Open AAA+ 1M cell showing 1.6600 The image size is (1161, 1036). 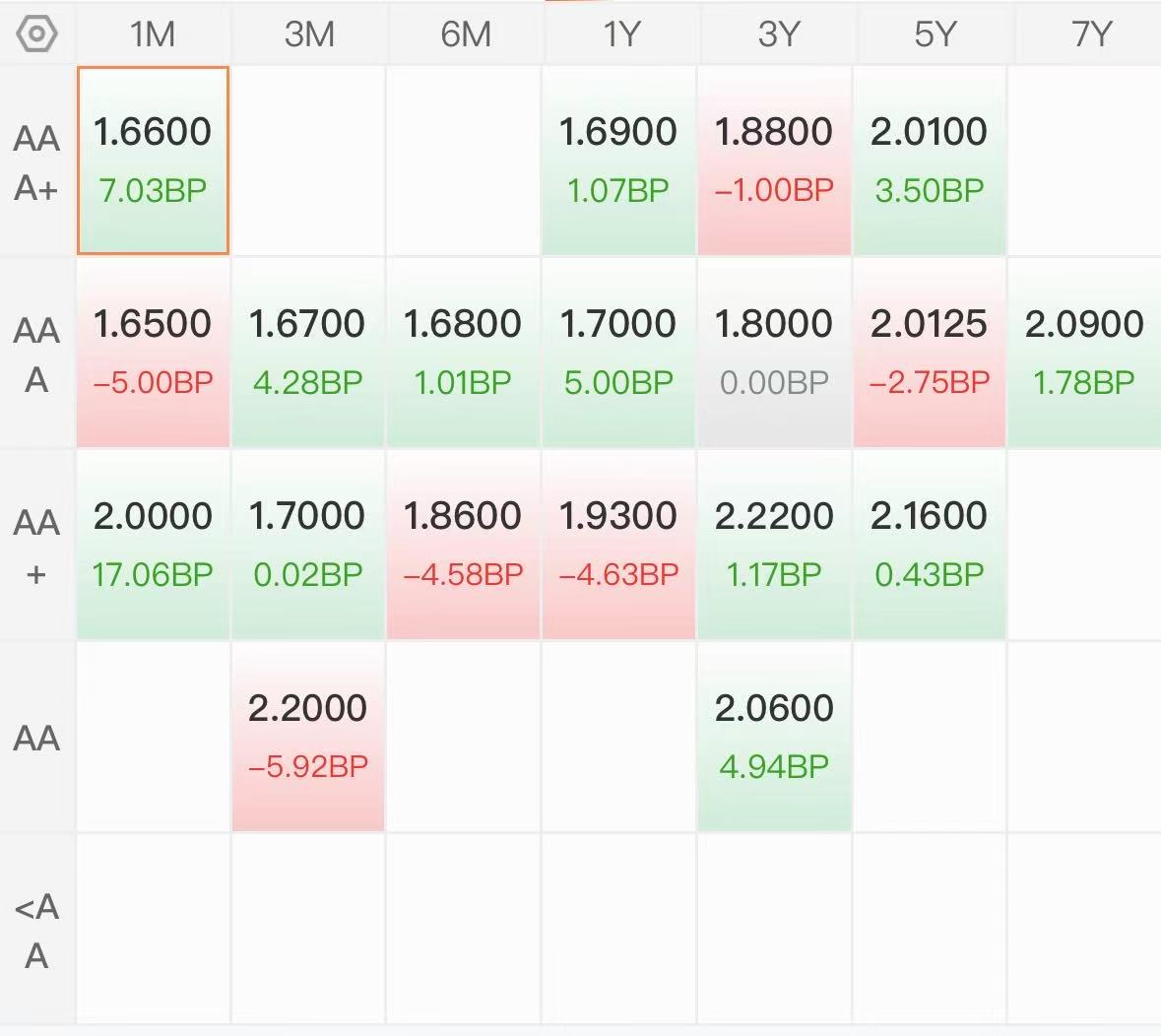click(x=153, y=161)
